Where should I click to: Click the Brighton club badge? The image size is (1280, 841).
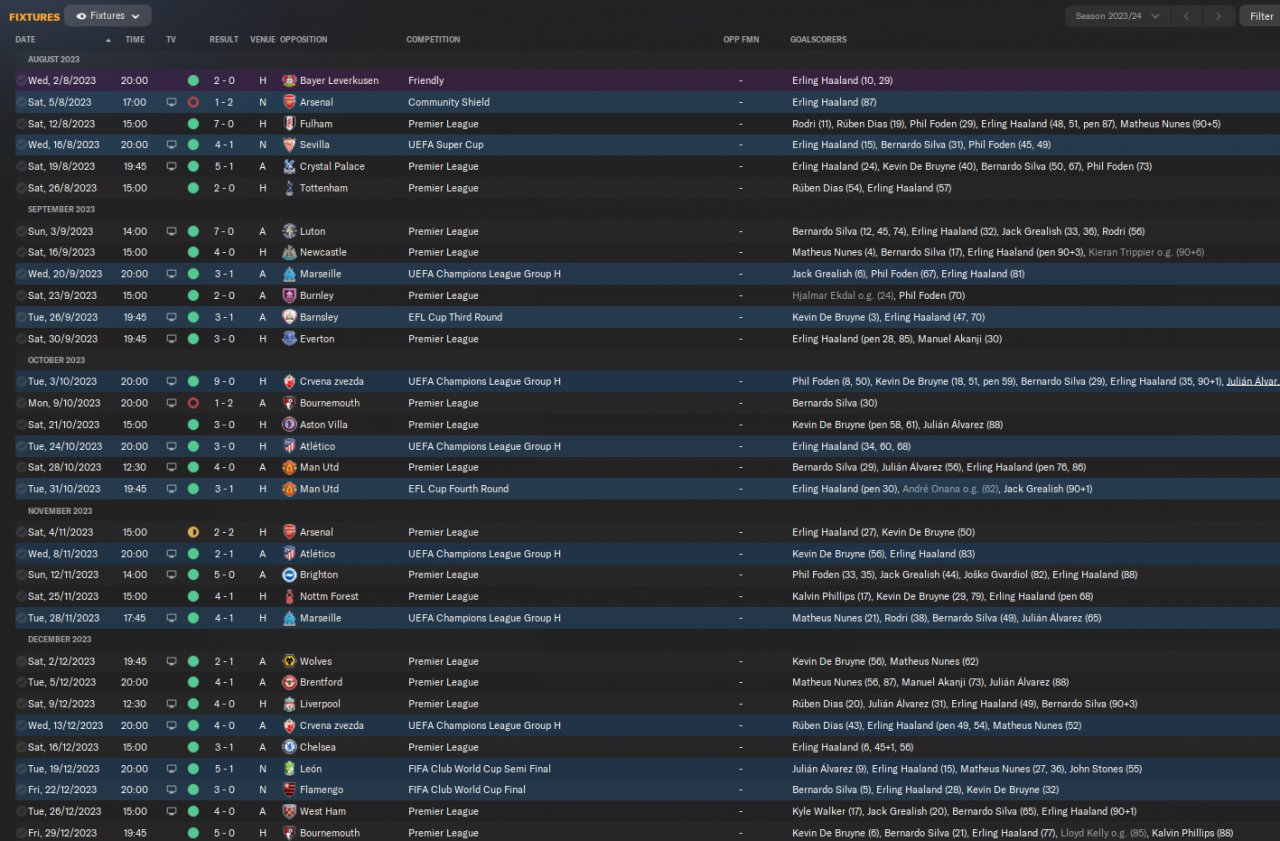point(289,575)
